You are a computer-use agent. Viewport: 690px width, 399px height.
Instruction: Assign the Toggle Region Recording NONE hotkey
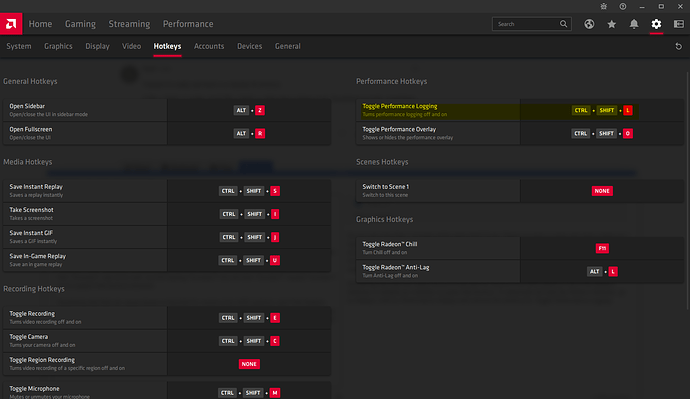(249, 364)
